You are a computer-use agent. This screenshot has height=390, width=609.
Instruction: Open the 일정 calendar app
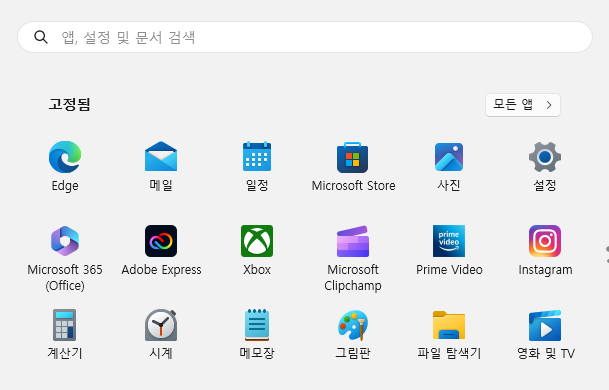click(x=257, y=157)
